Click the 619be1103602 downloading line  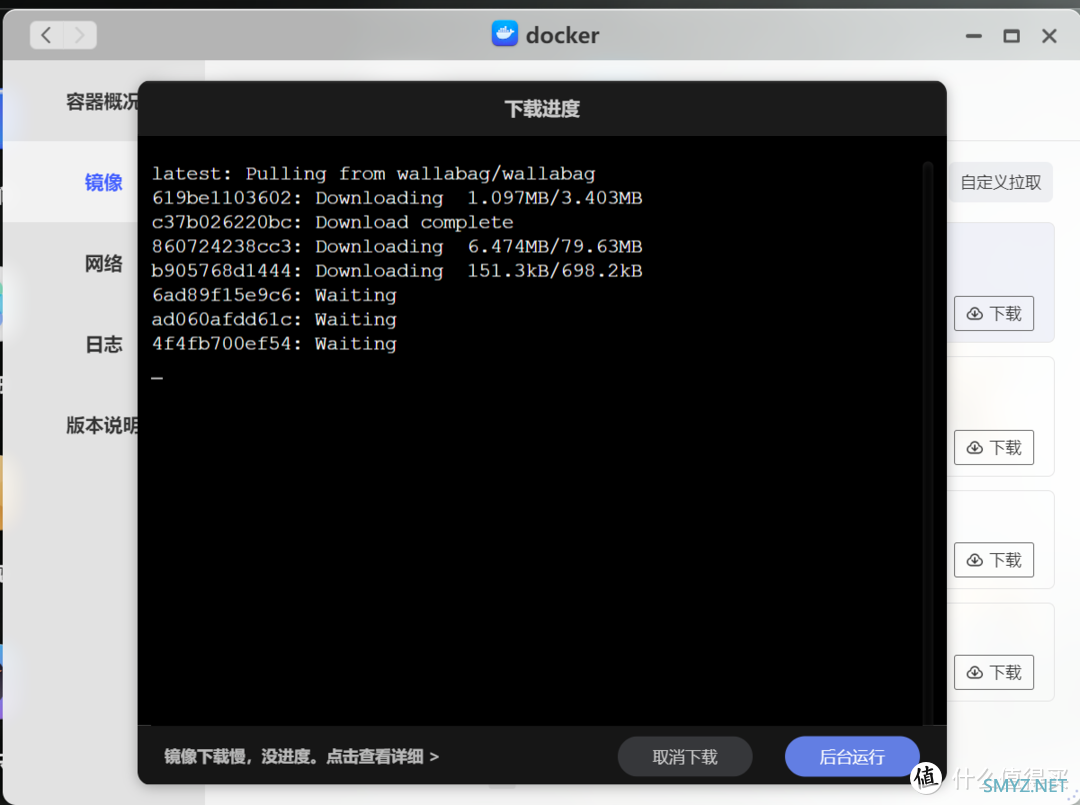pos(397,198)
